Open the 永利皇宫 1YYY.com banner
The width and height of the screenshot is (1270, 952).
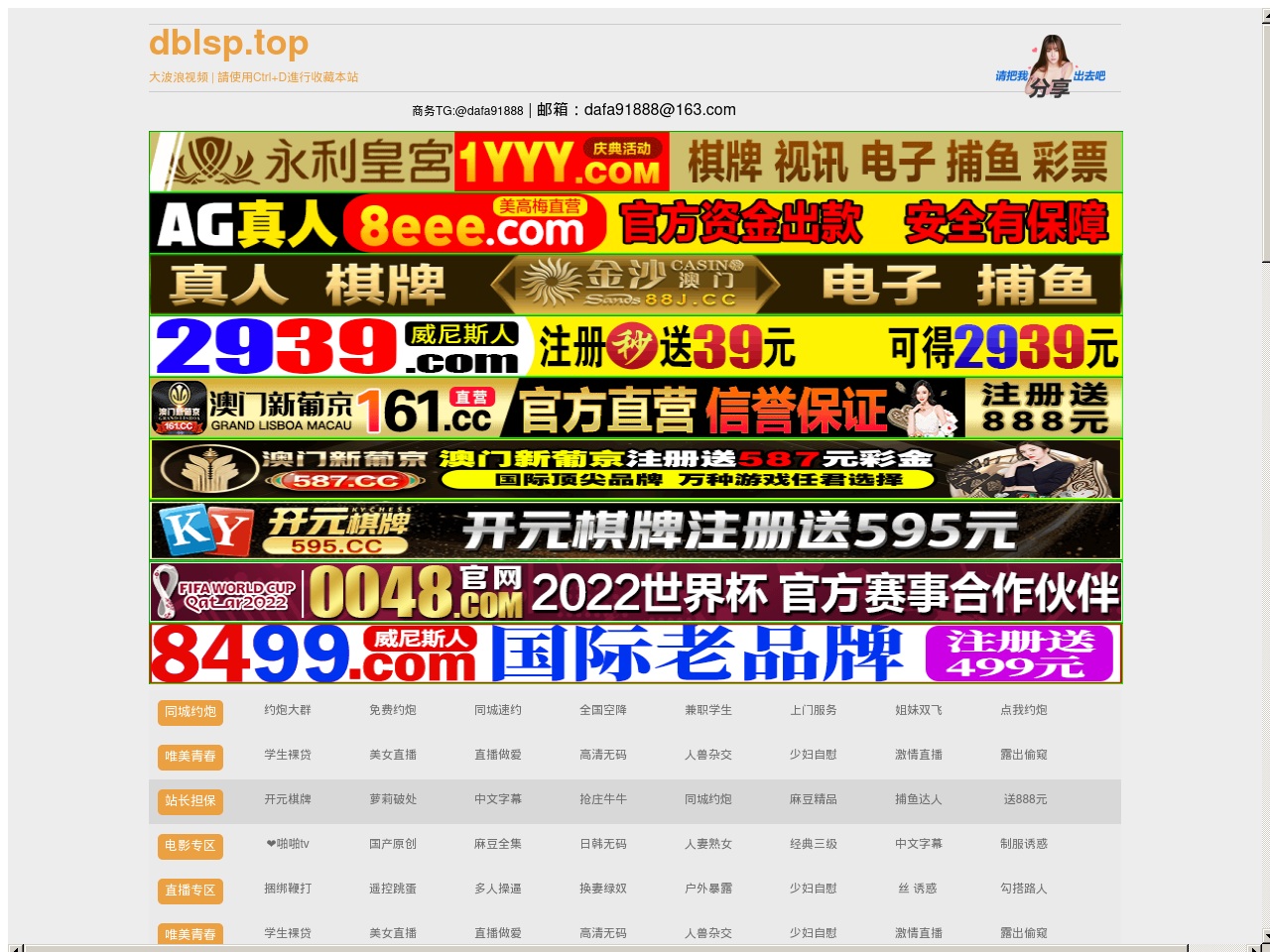pos(635,162)
